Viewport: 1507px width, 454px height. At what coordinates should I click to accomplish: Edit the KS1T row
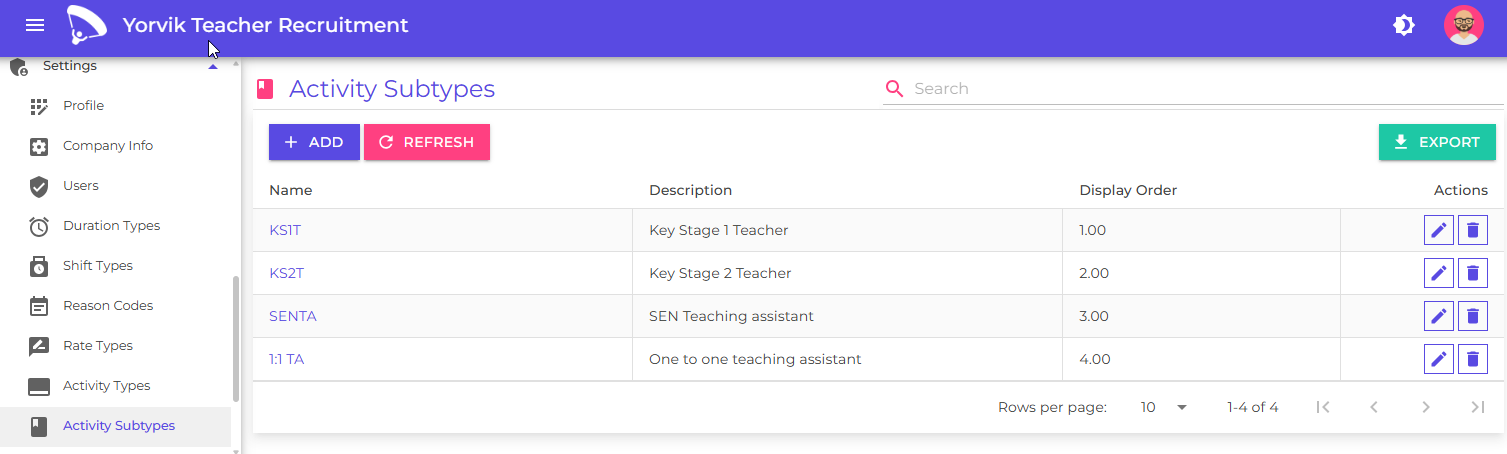1439,230
